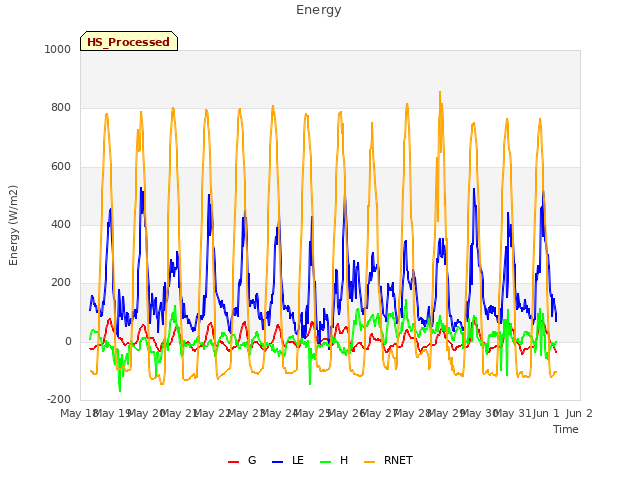The image size is (640, 480).
Task: Click the Energy (W/m2) y-axis title
Action: [13, 225]
